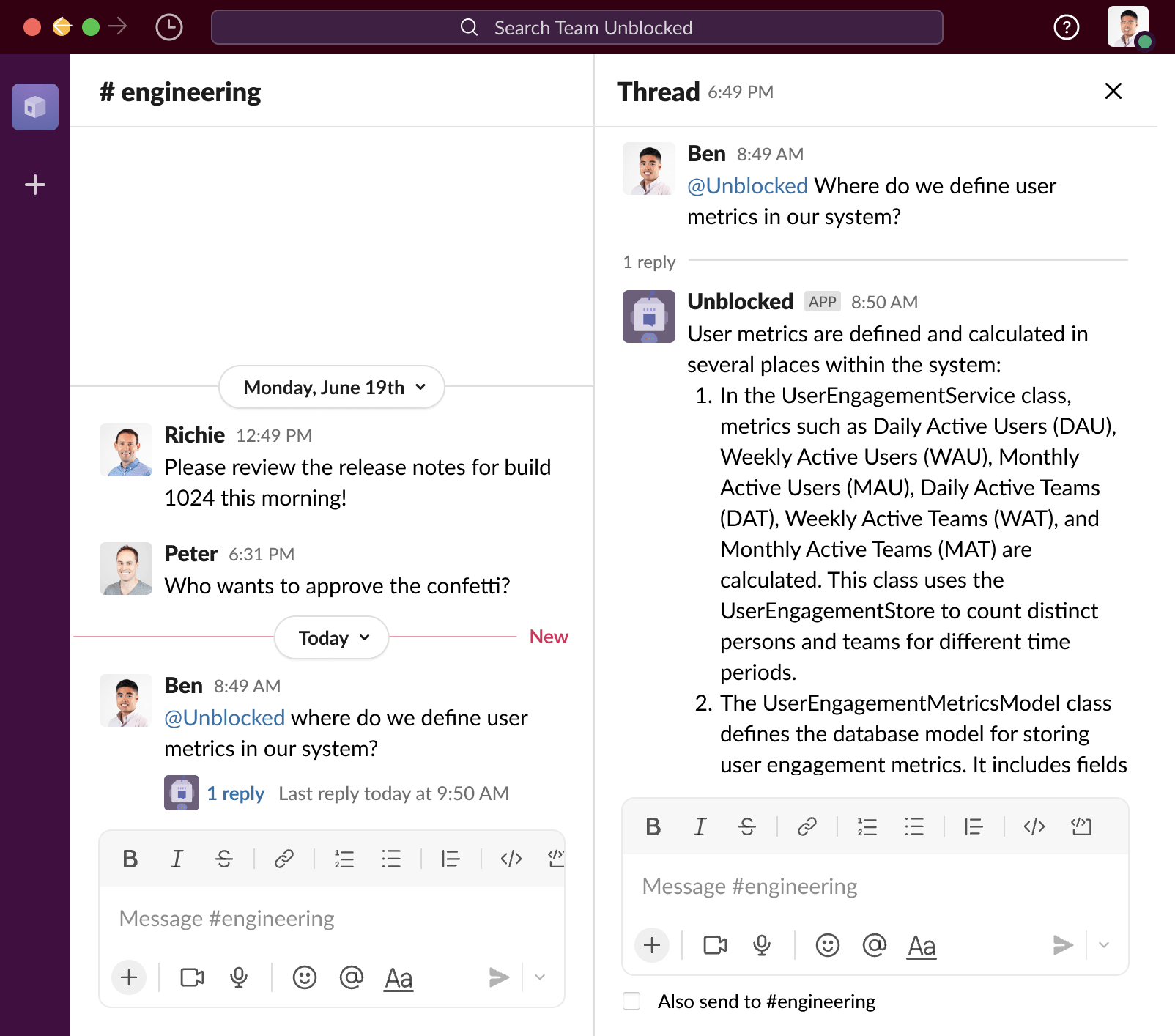Viewport: 1175px width, 1036px height.
Task: Record video clip in thread composer
Action: 715,945
